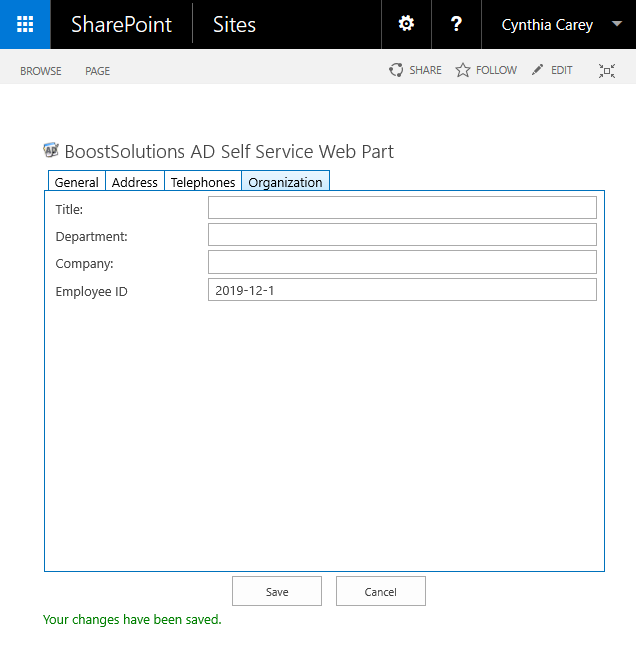Open the BROWSE ribbon tab
The width and height of the screenshot is (636, 645).
(x=41, y=71)
